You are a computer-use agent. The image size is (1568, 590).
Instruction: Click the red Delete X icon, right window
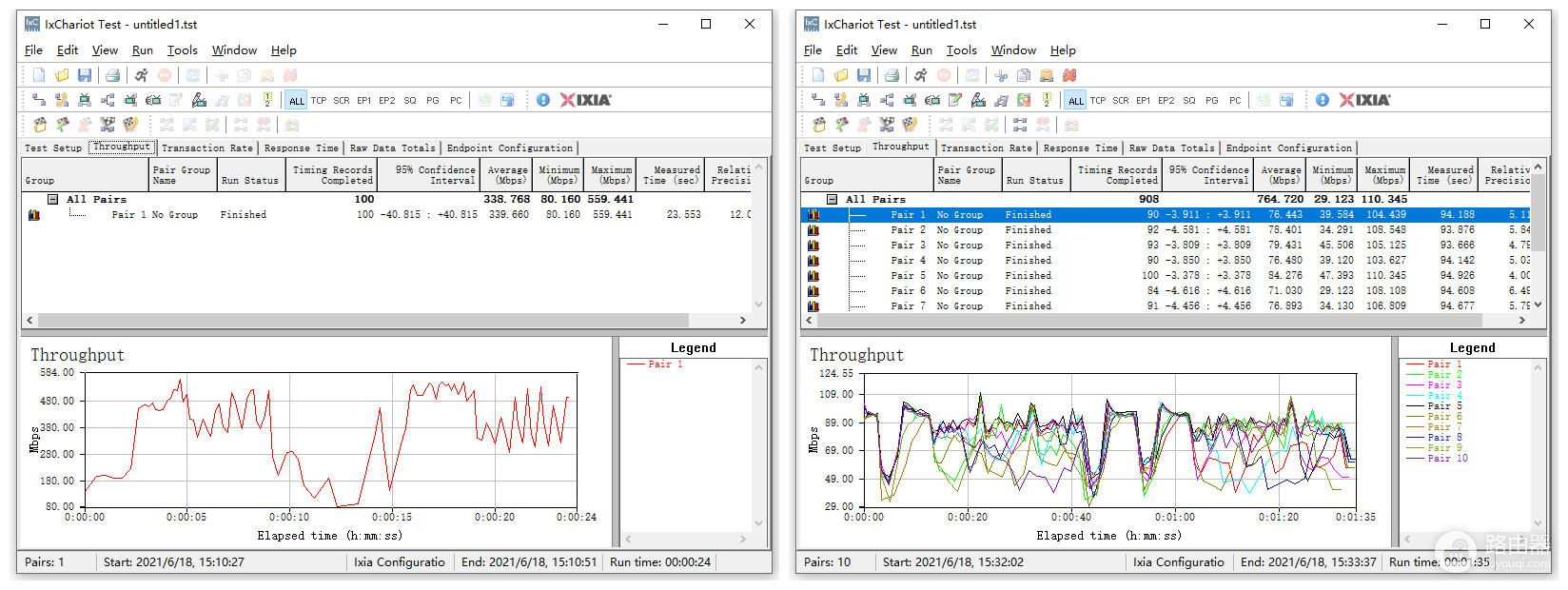tap(1069, 75)
